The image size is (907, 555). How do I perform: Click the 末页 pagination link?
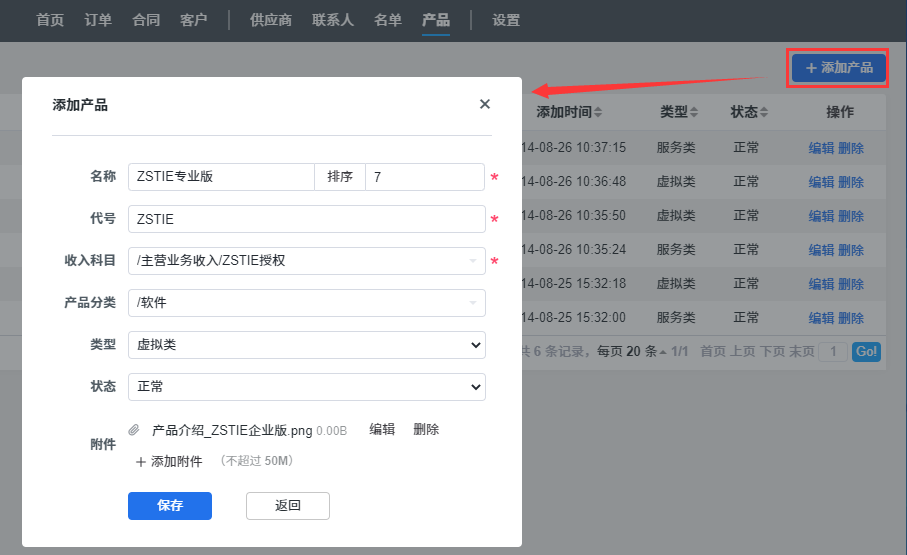tap(802, 351)
